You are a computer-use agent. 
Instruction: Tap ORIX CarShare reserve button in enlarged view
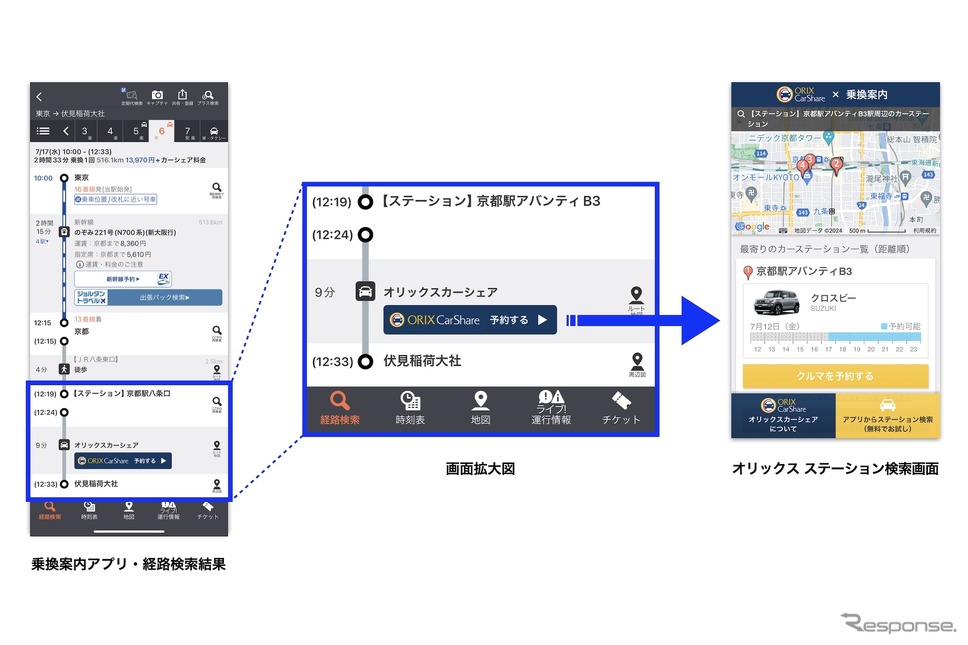pyautogui.click(x=470, y=320)
